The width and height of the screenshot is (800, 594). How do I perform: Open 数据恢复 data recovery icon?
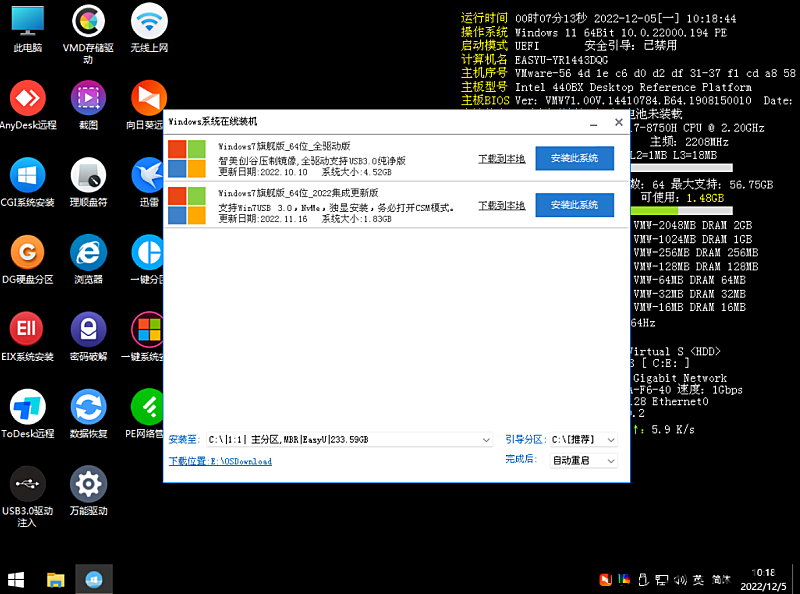[x=88, y=406]
